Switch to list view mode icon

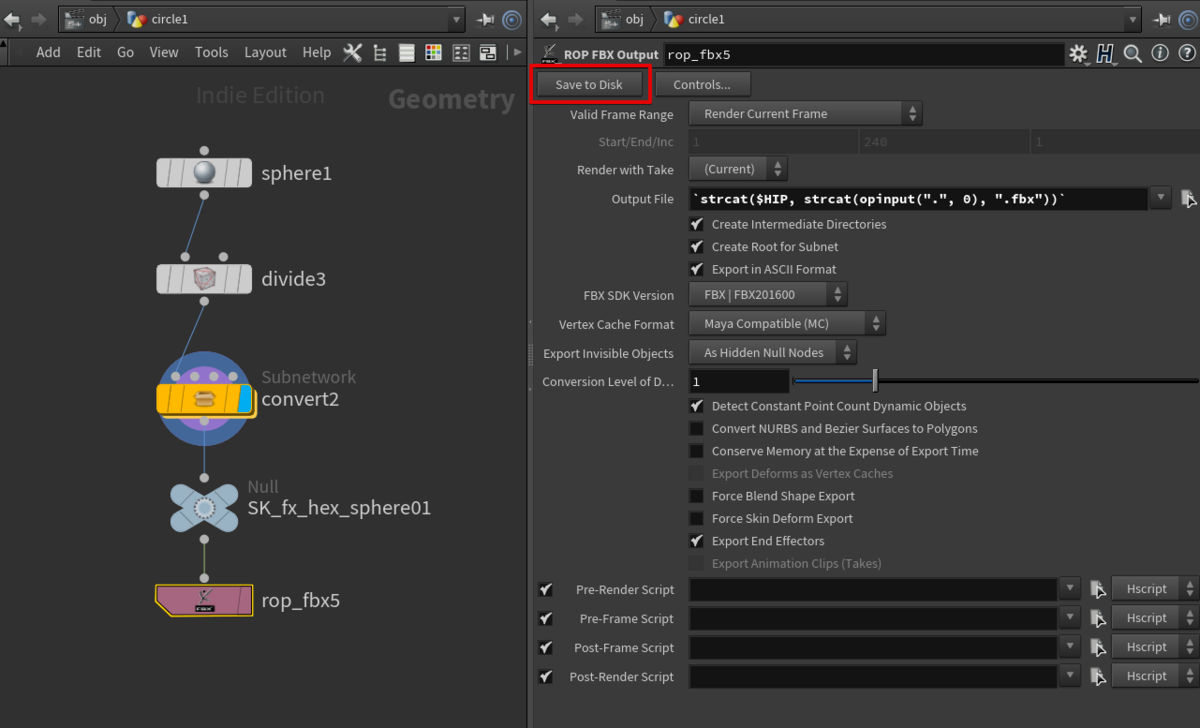(407, 53)
